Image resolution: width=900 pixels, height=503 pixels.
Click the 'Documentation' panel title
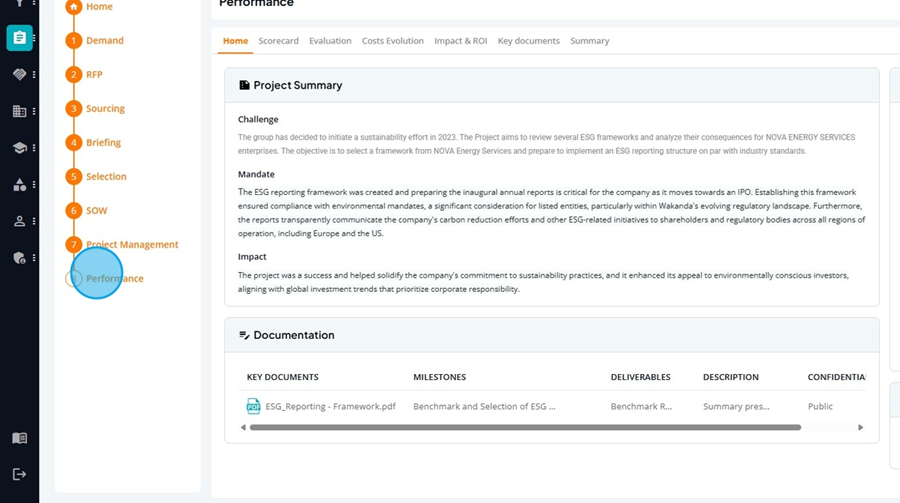294,335
